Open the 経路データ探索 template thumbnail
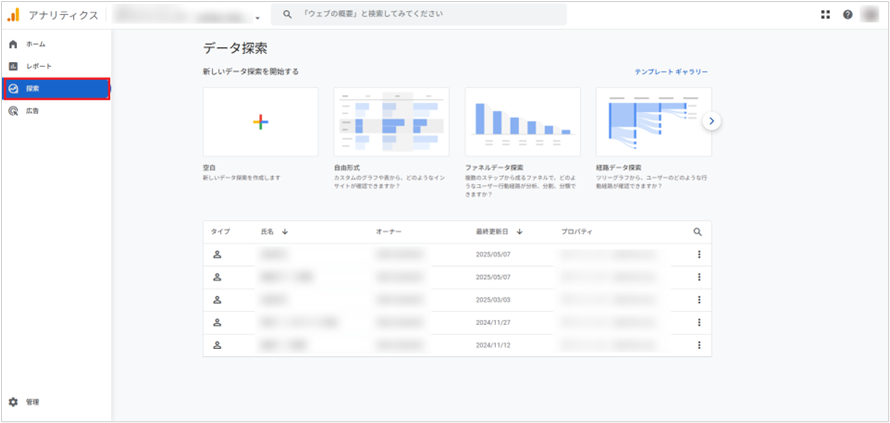Screen dimensions: 890x423 coord(653,122)
